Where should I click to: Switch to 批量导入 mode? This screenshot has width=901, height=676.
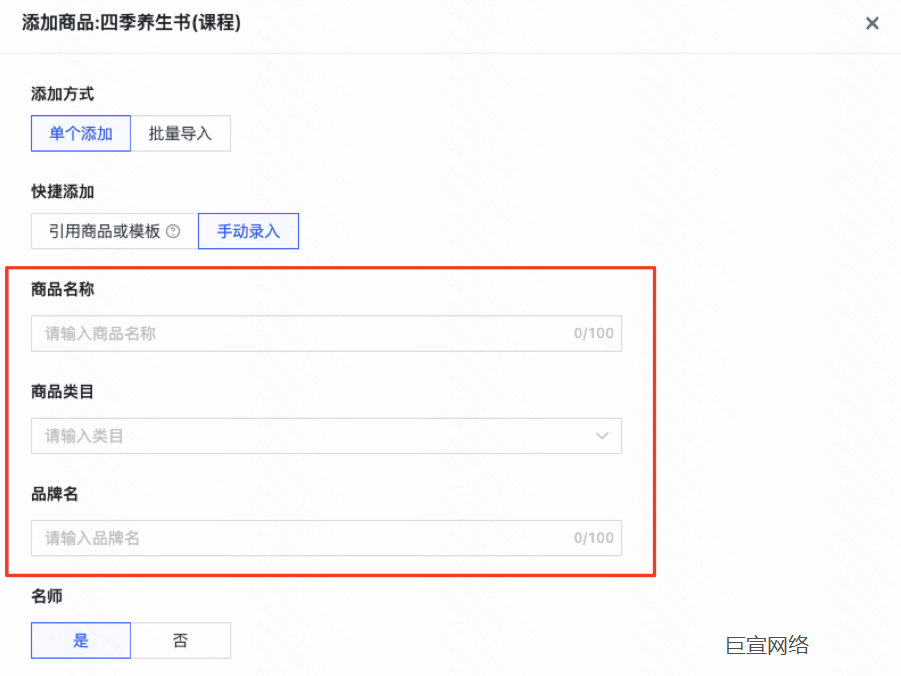pos(181,134)
